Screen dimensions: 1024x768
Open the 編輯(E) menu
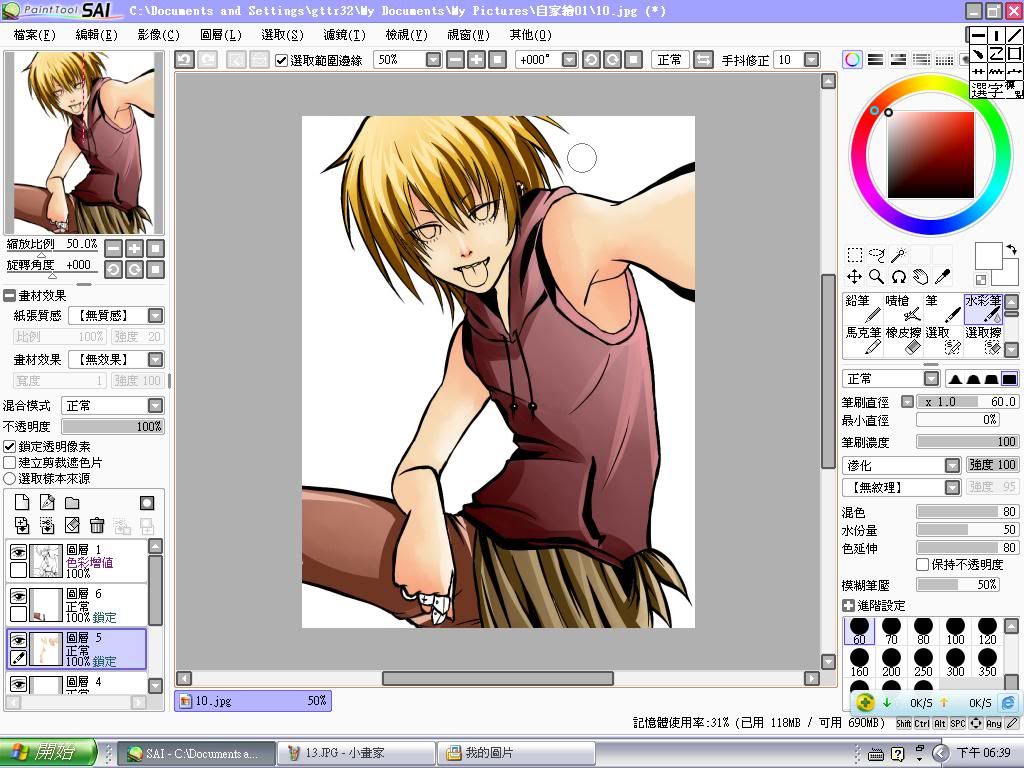pos(97,35)
